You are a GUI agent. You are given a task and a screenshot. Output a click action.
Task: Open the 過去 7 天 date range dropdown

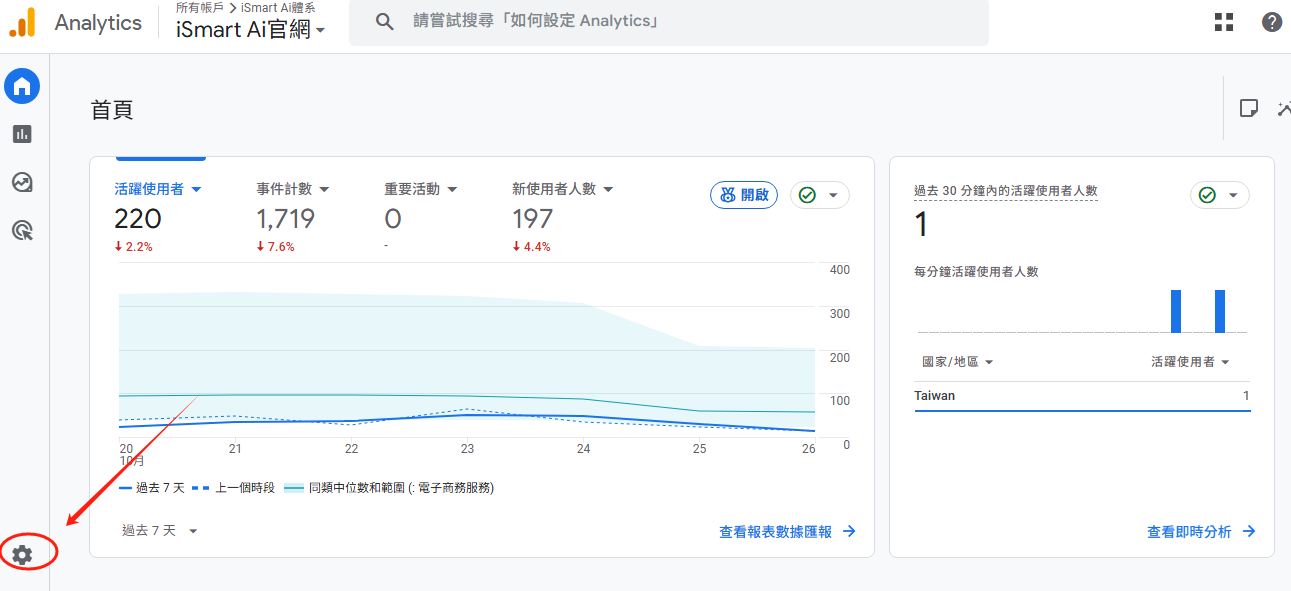pos(159,531)
